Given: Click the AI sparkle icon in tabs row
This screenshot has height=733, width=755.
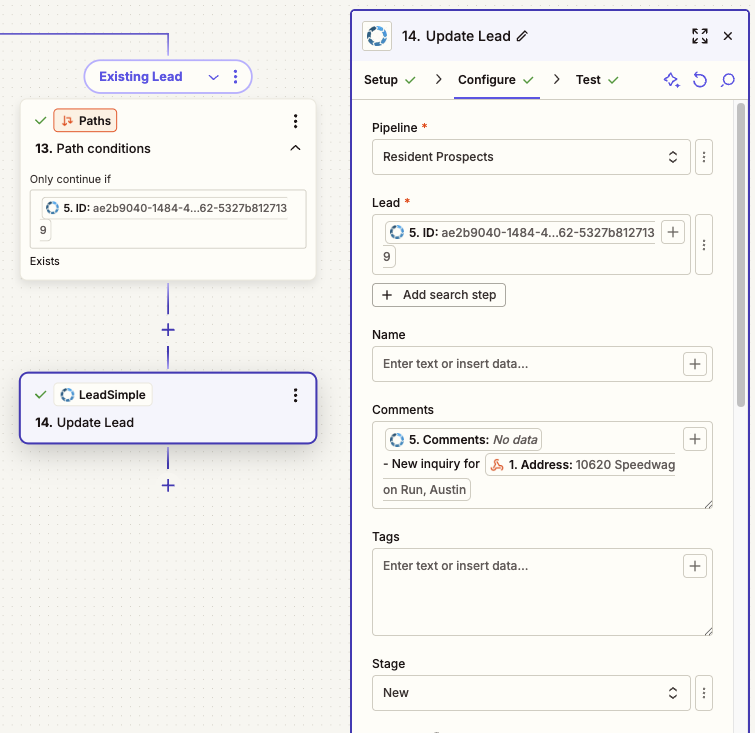Looking at the screenshot, I should tap(671, 80).
